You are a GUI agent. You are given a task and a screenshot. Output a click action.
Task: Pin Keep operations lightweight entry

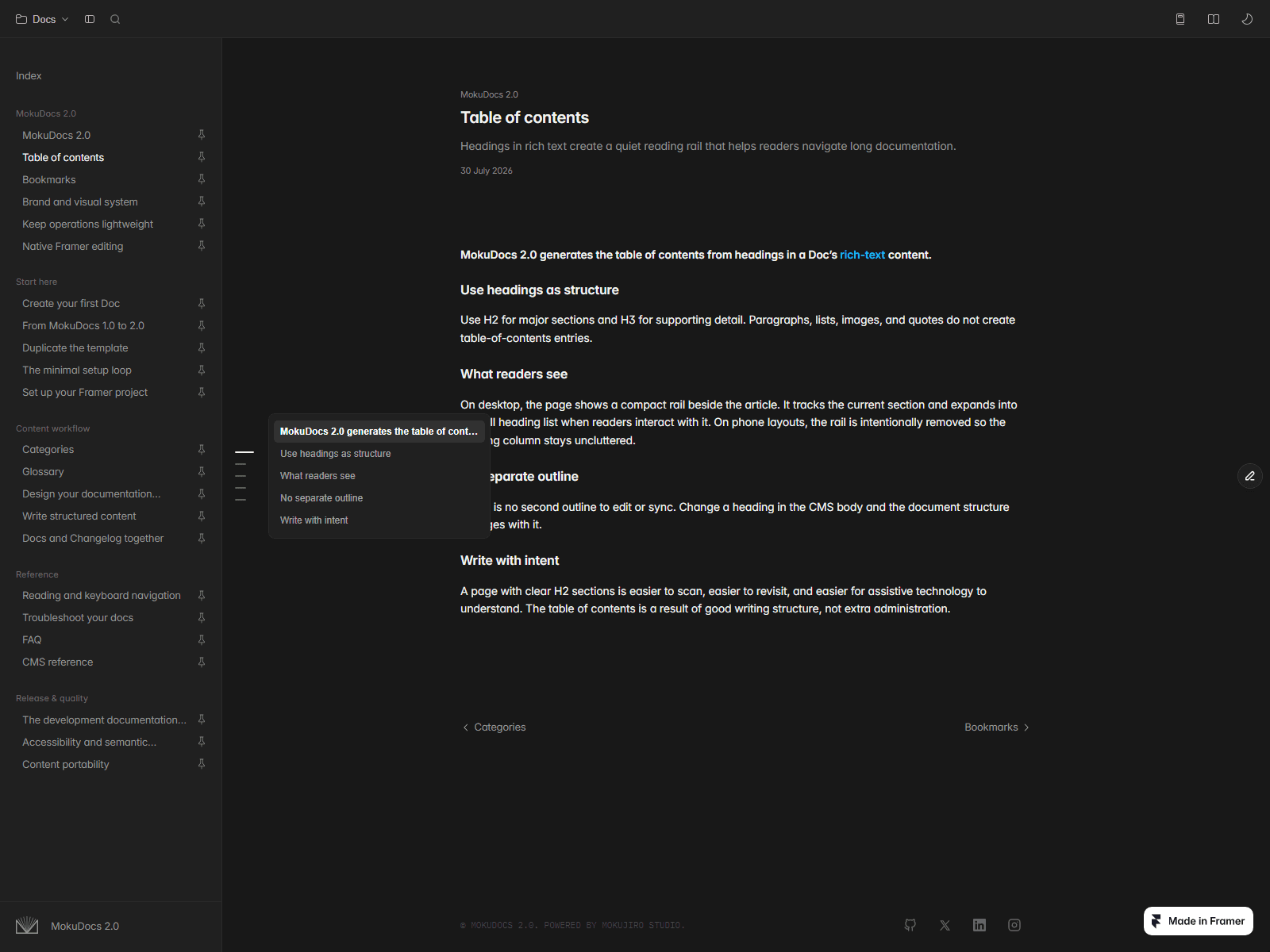pyautogui.click(x=202, y=224)
